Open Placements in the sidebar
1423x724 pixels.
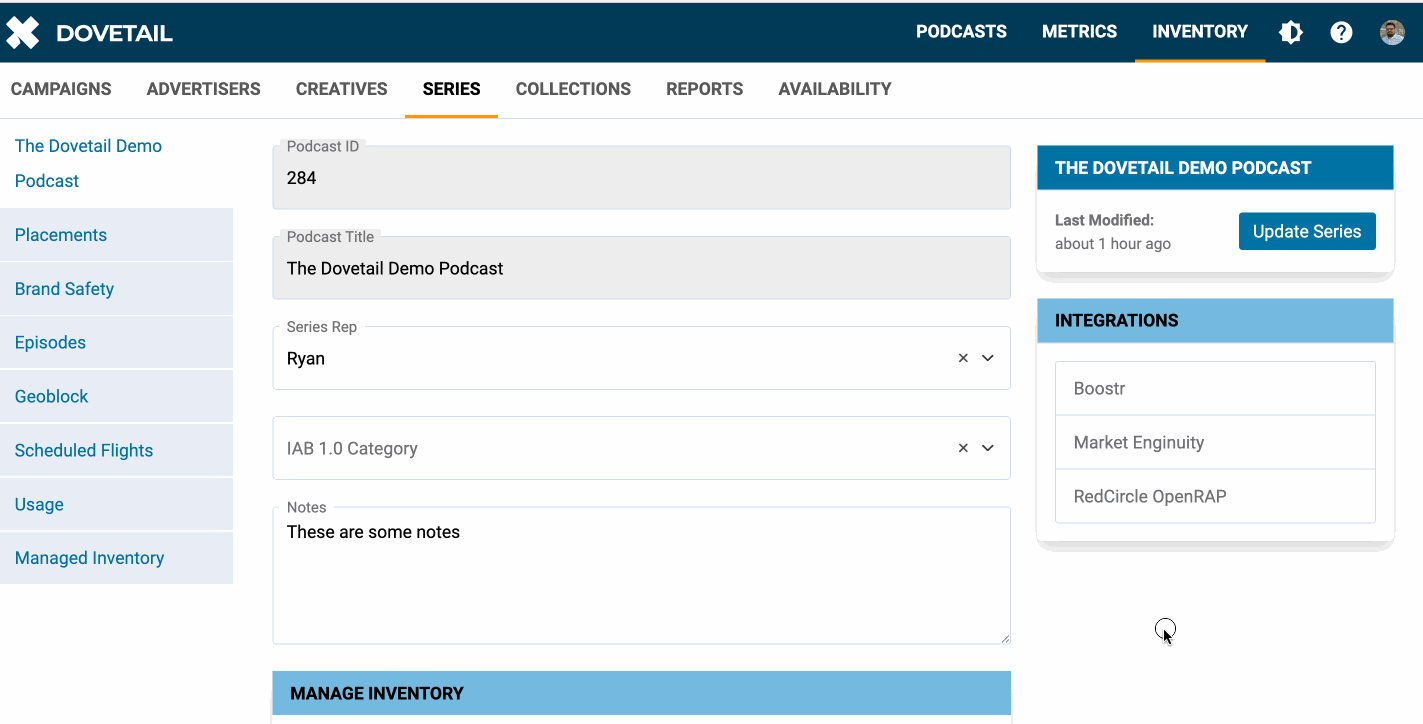[116, 235]
